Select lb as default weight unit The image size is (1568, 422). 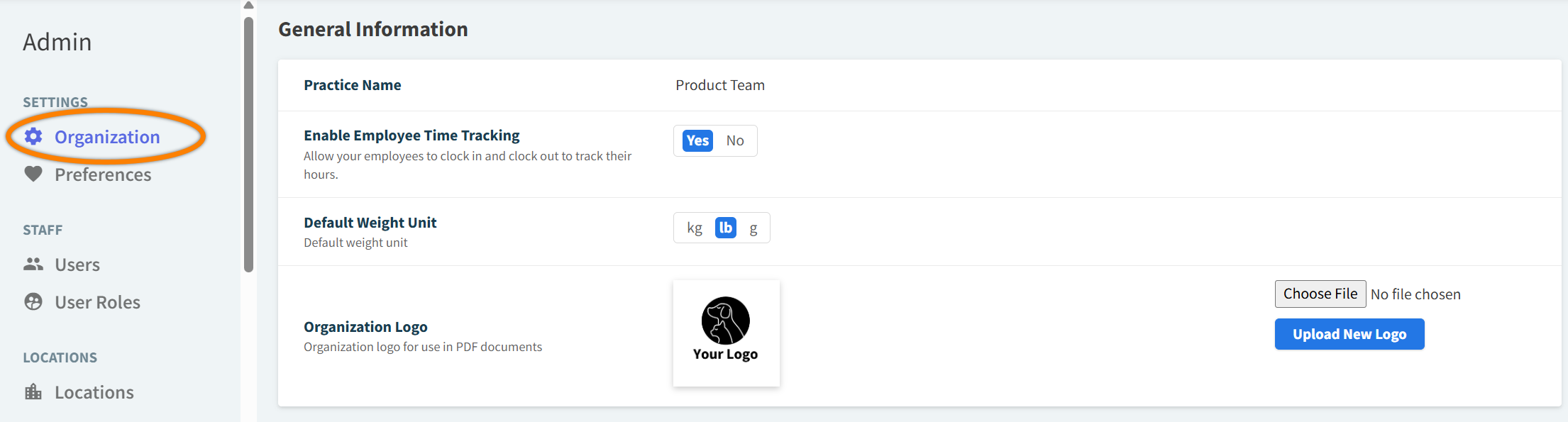point(725,228)
